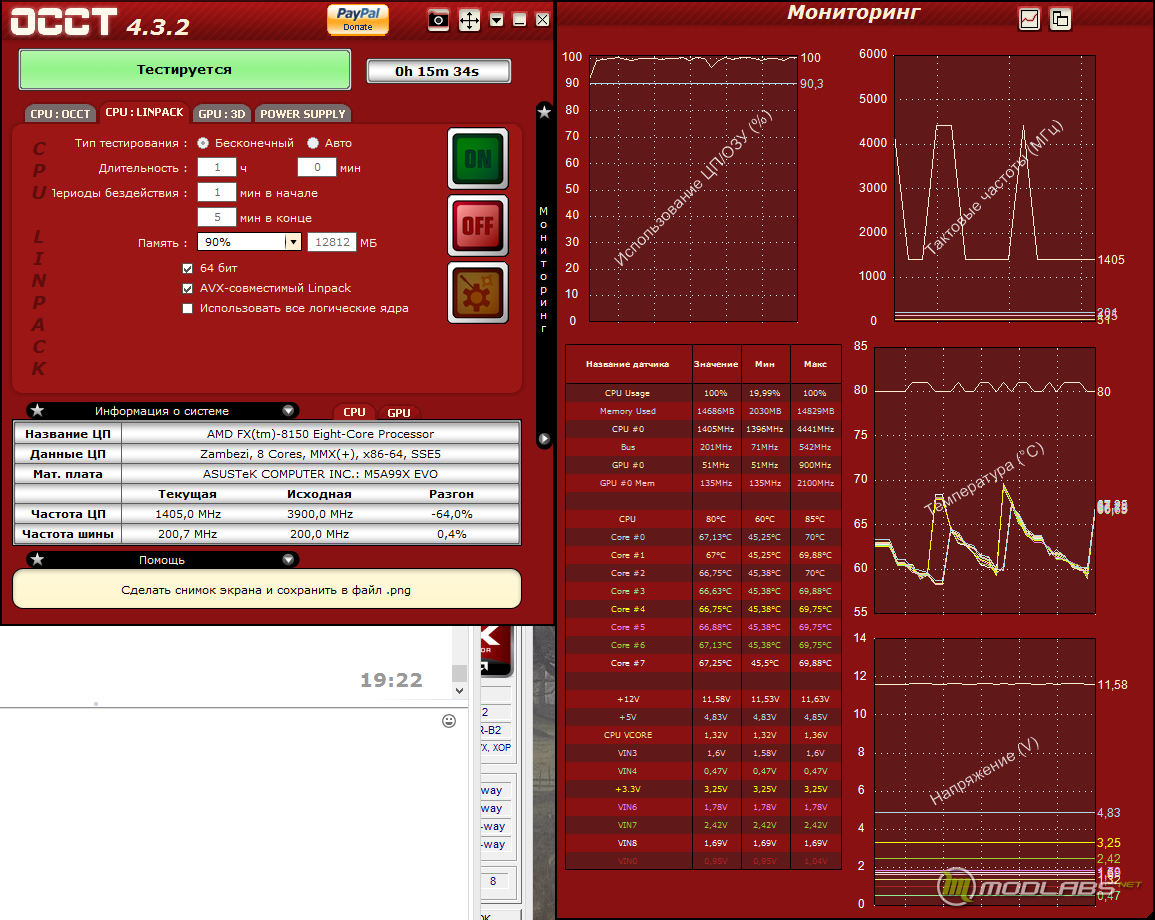Click the 12812 МБ memory field
This screenshot has height=920, width=1155.
(x=332, y=242)
